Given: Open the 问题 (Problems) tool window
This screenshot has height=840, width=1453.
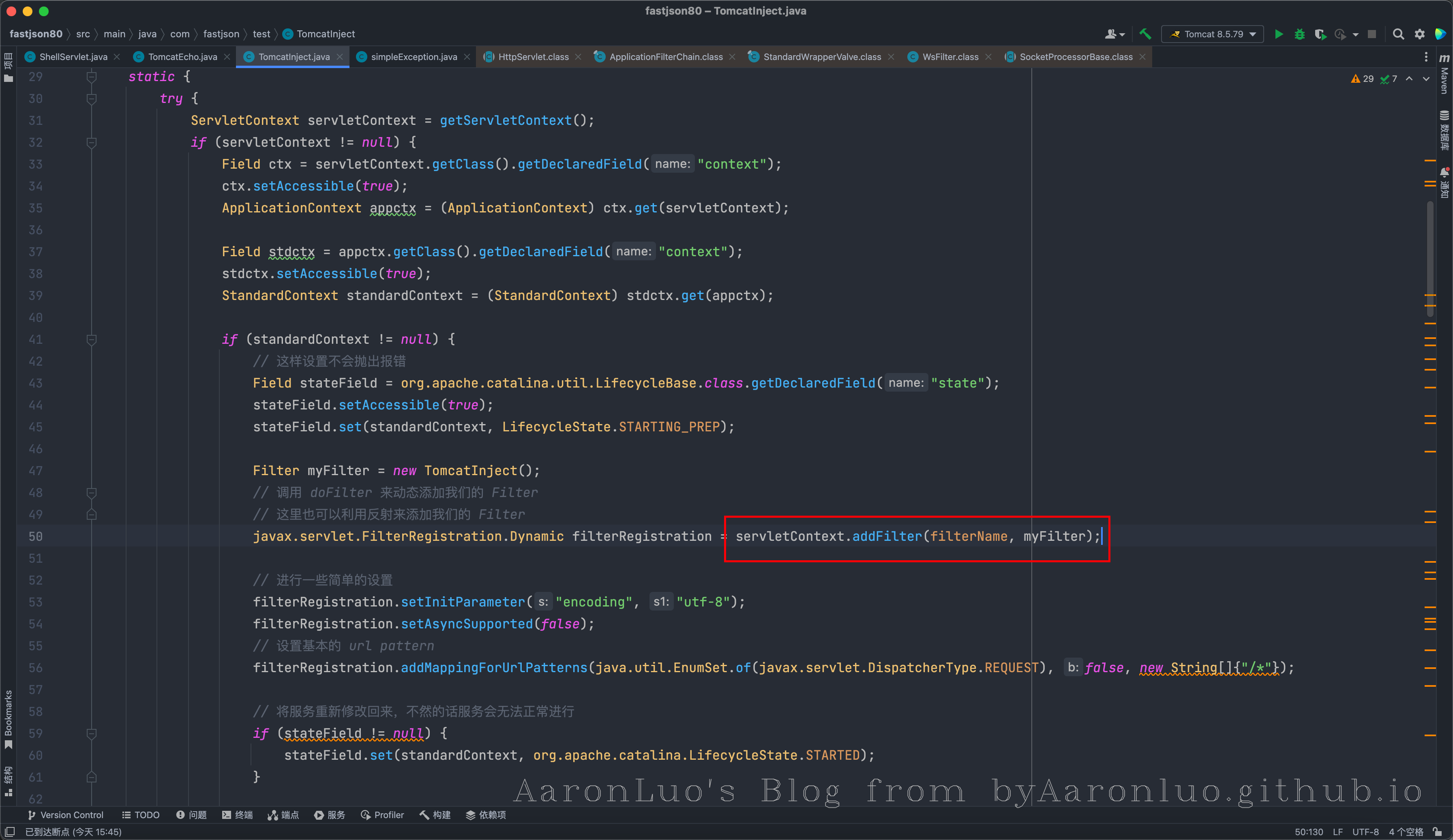Looking at the screenshot, I should tap(191, 814).
